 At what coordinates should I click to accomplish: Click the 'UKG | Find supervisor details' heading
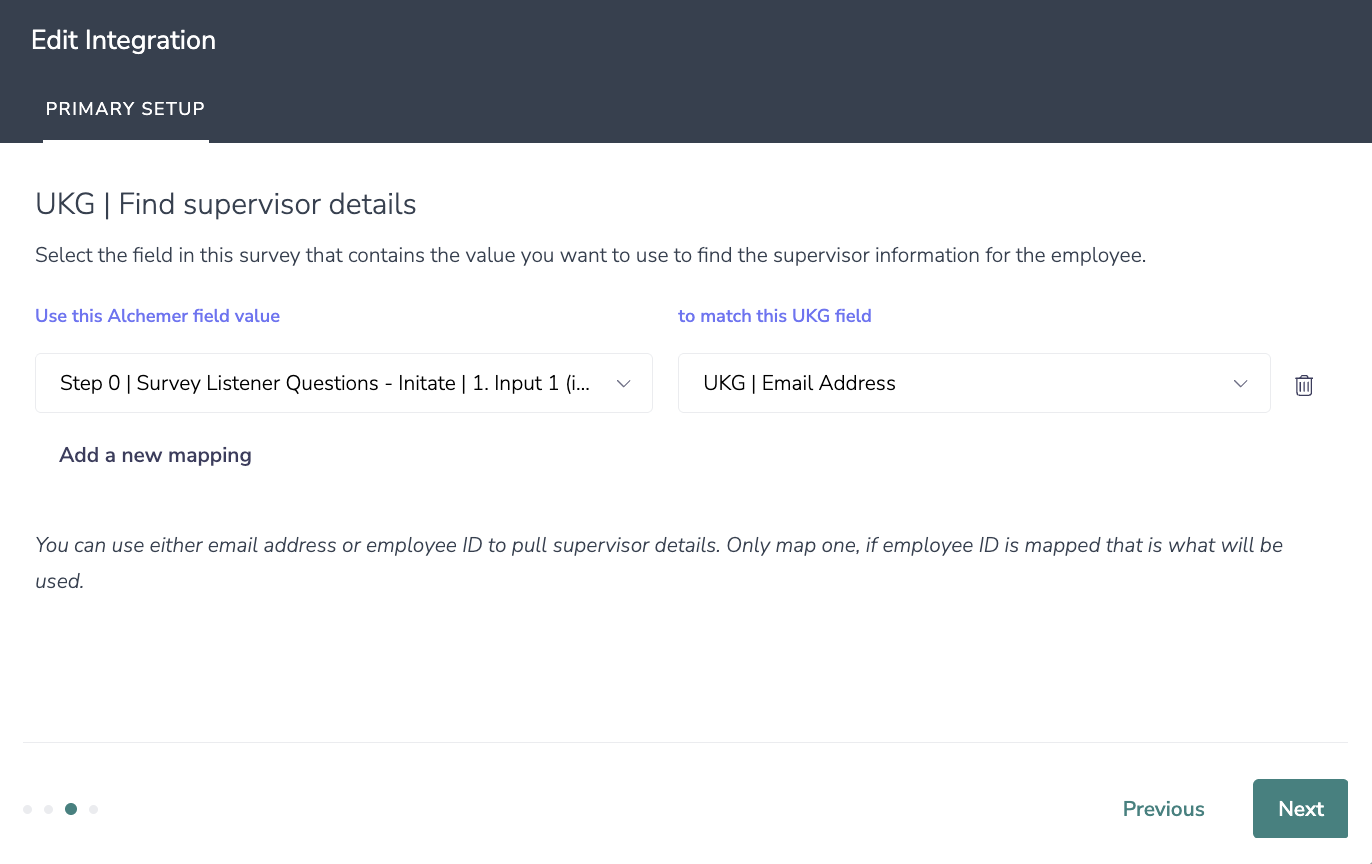click(226, 204)
